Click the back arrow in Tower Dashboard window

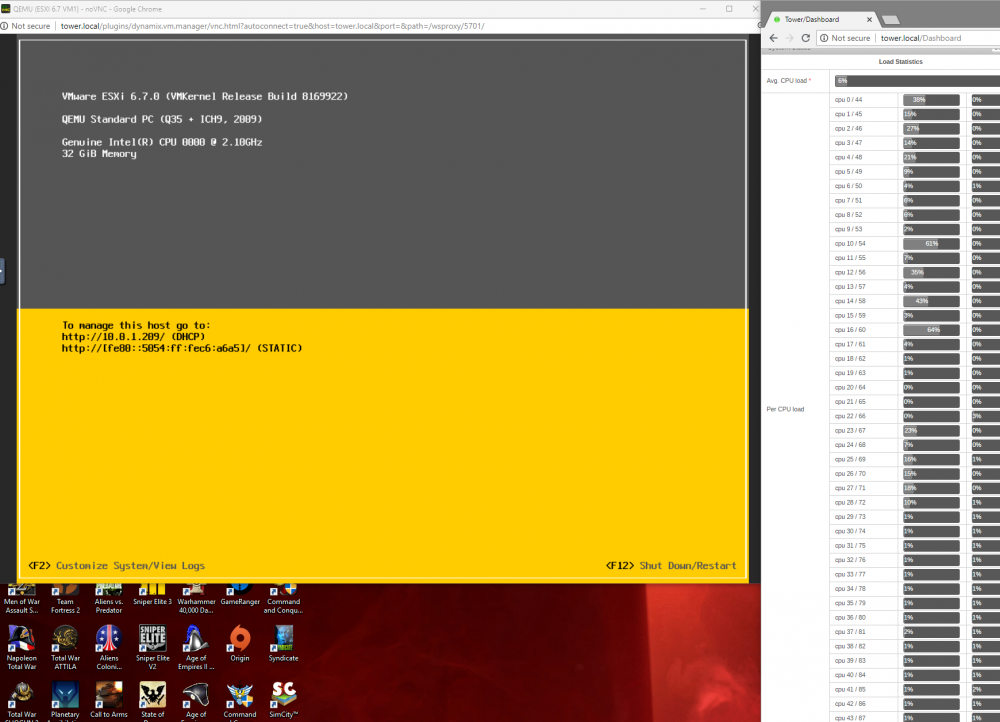(774, 38)
